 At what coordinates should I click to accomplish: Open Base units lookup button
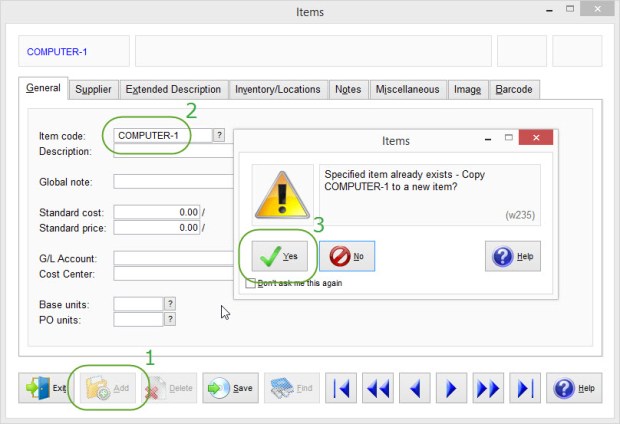point(170,303)
